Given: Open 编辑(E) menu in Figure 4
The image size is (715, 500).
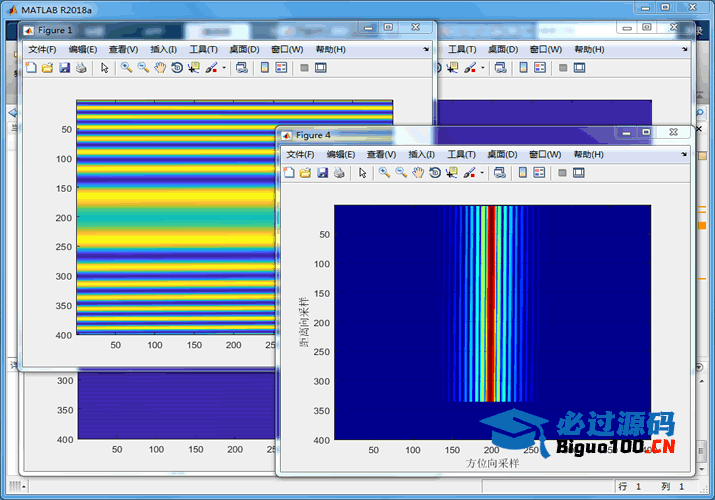Looking at the screenshot, I should [341, 155].
